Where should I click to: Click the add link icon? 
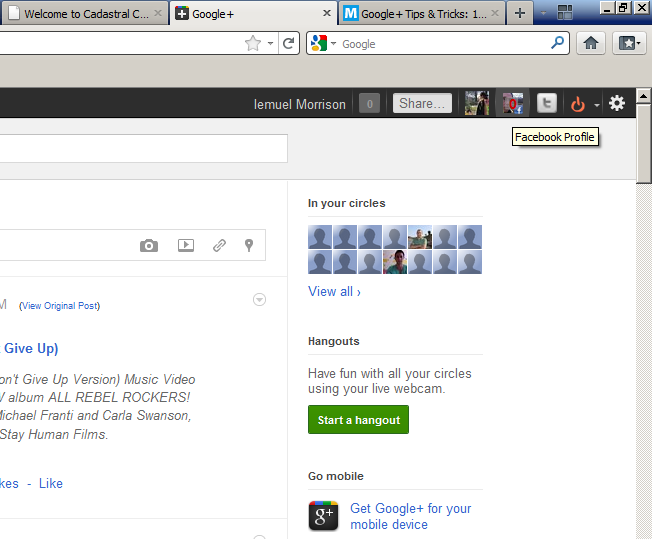coord(219,245)
